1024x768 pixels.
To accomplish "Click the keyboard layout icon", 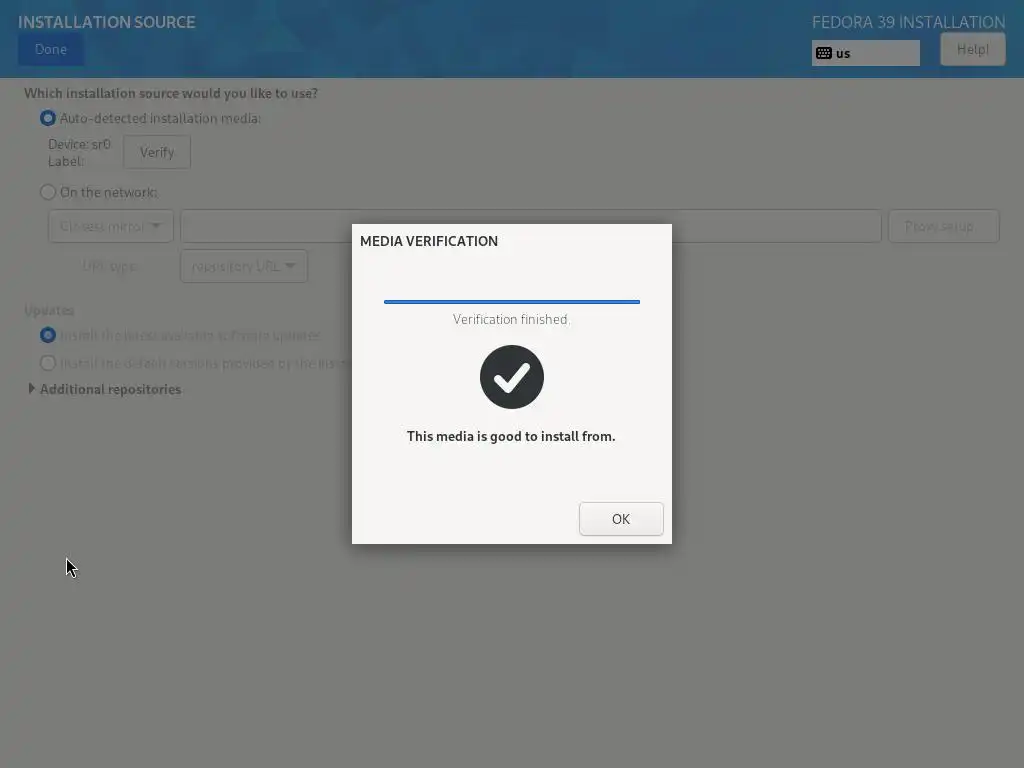I will [824, 53].
